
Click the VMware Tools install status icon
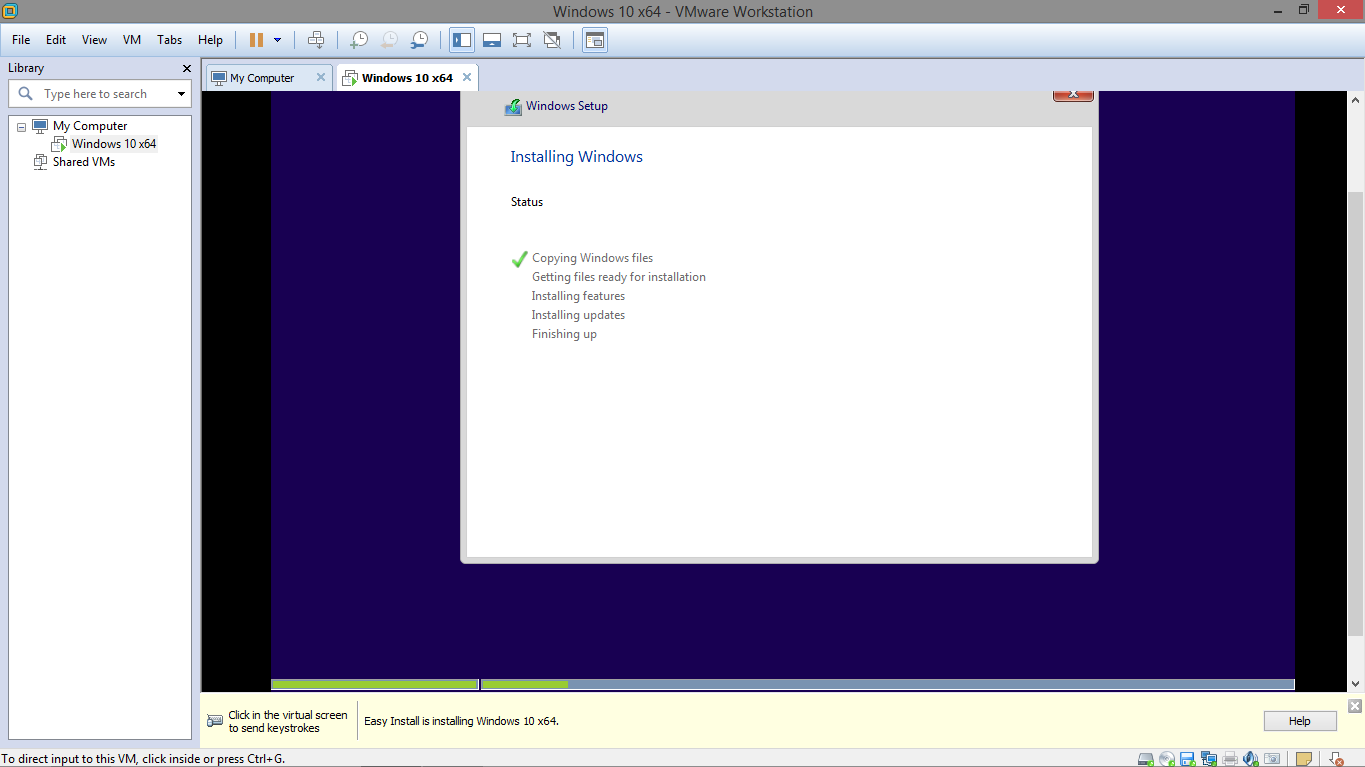(1336, 759)
